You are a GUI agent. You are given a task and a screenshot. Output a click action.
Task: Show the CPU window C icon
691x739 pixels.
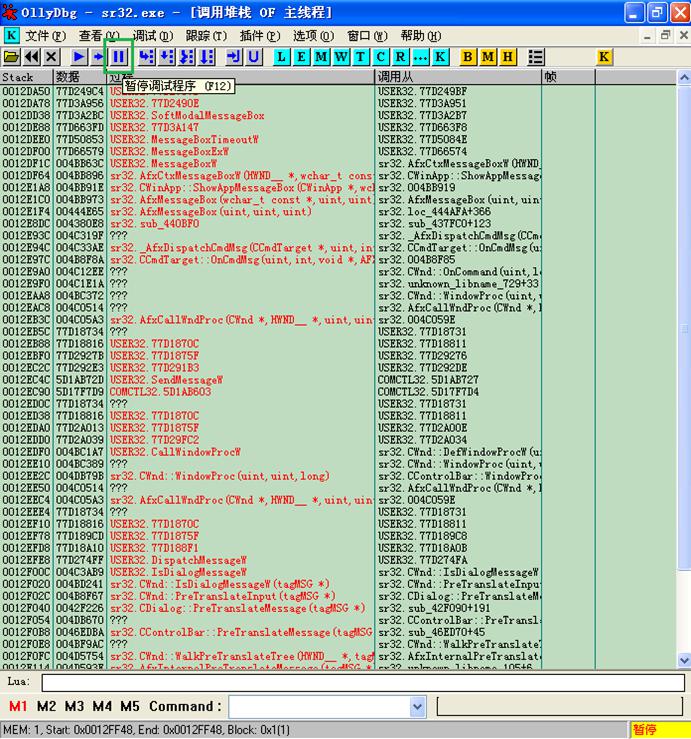pyautogui.click(x=380, y=57)
